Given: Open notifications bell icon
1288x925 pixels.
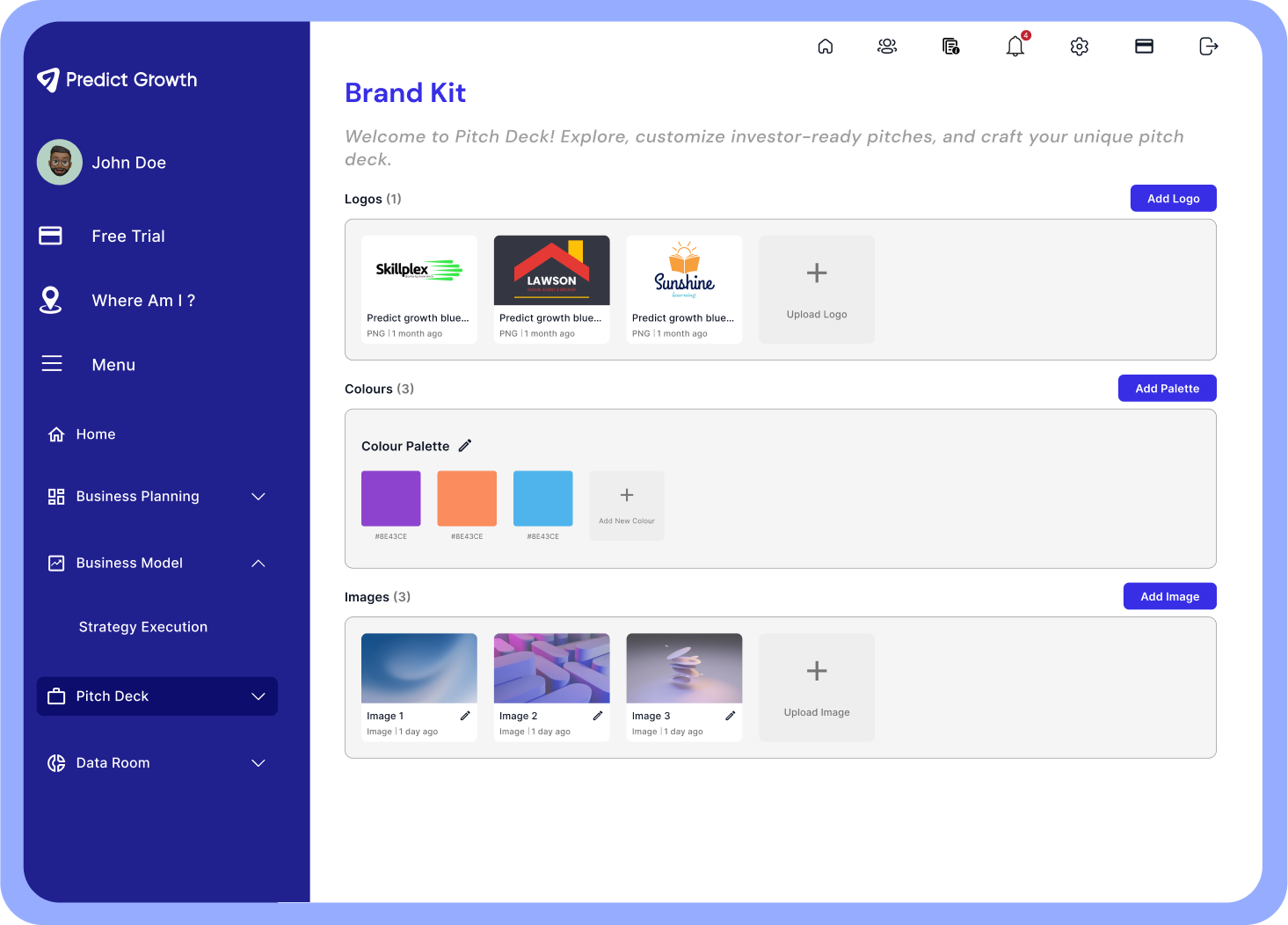Looking at the screenshot, I should click(x=1015, y=47).
